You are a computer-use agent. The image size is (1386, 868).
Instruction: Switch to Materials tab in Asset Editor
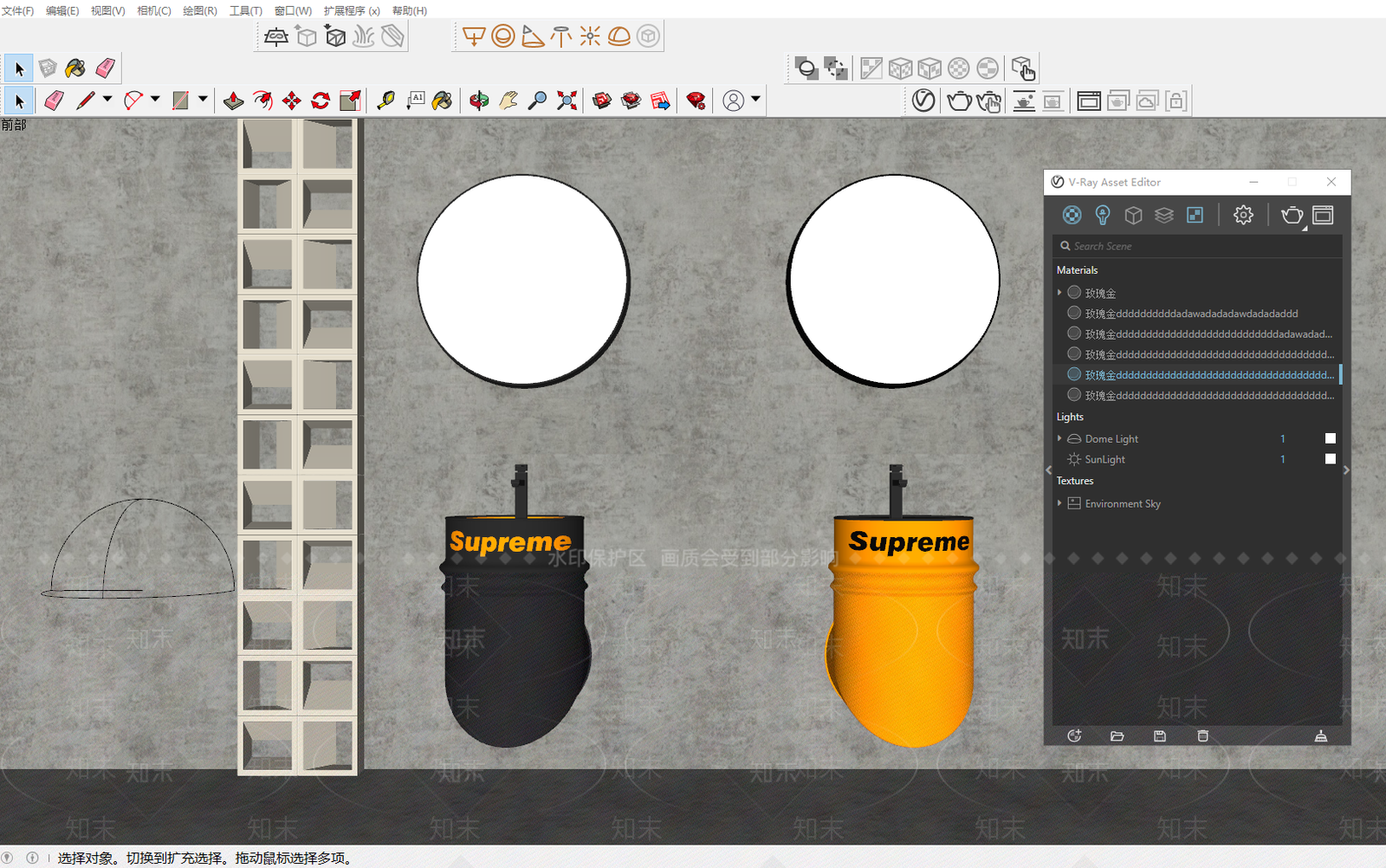click(x=1072, y=215)
